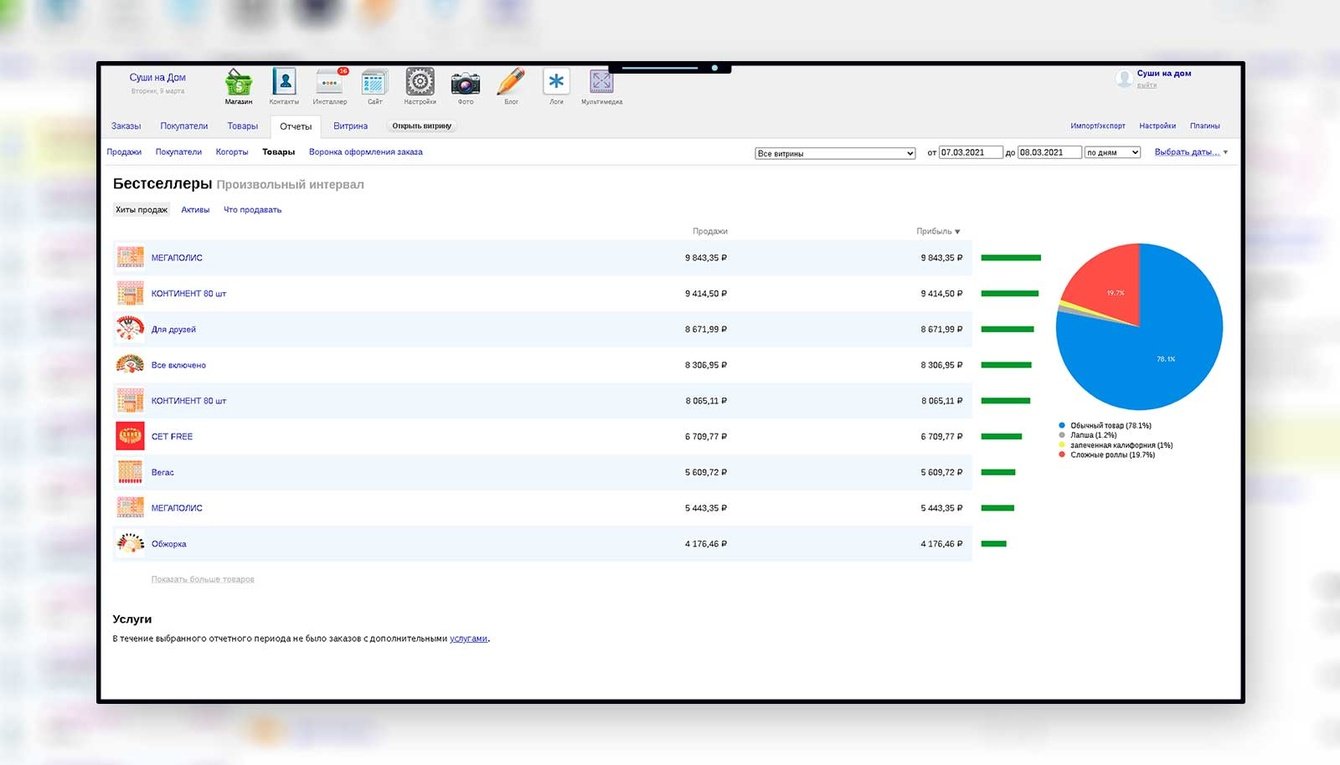The height and width of the screenshot is (765, 1340).
Task: Expand the по дням grouping dropdown
Action: [x=1112, y=153]
